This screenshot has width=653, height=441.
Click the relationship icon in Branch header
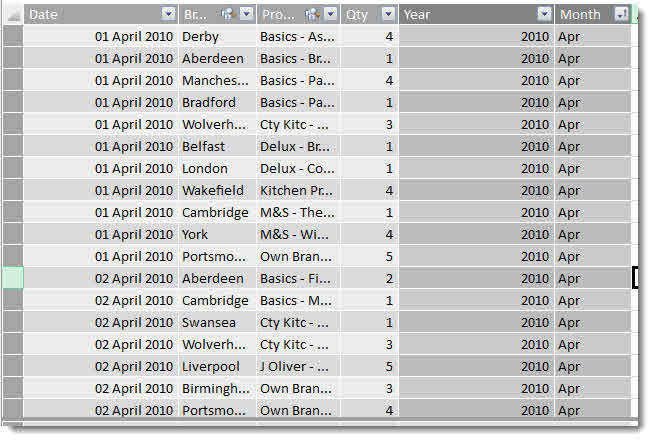pos(228,14)
